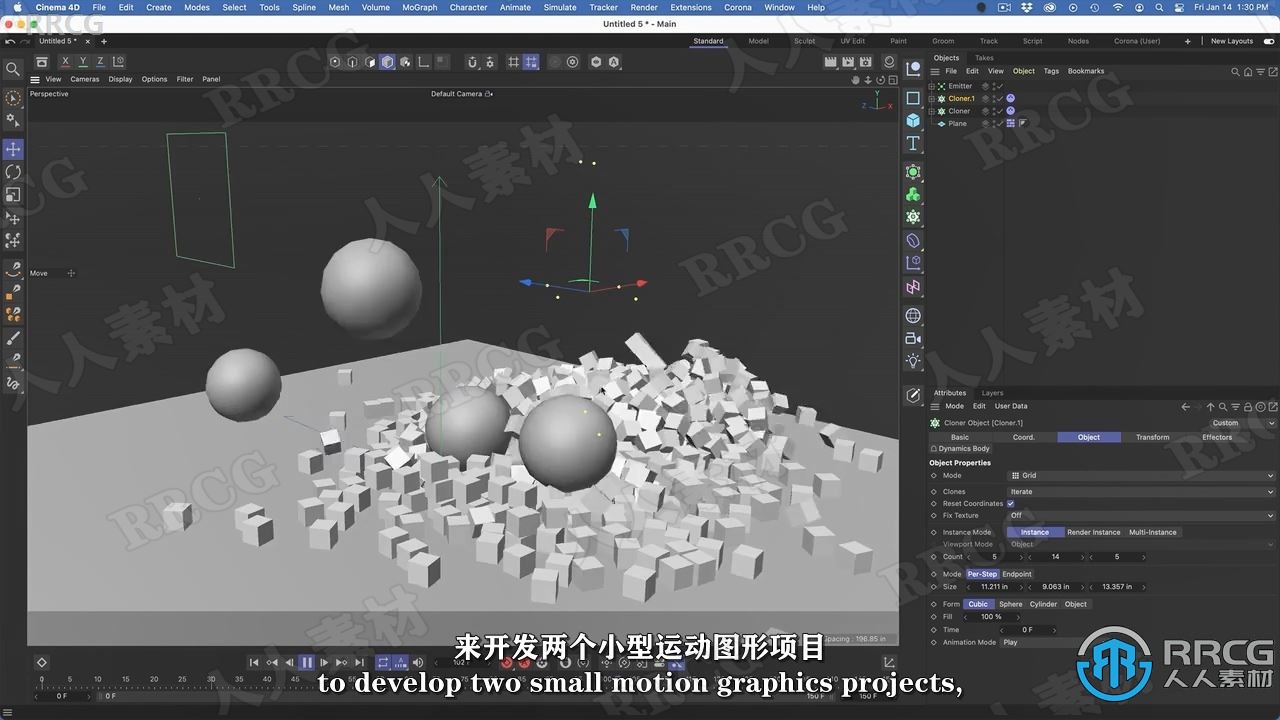Expand the Cloner object tree node
1280x720 pixels.
931,111
